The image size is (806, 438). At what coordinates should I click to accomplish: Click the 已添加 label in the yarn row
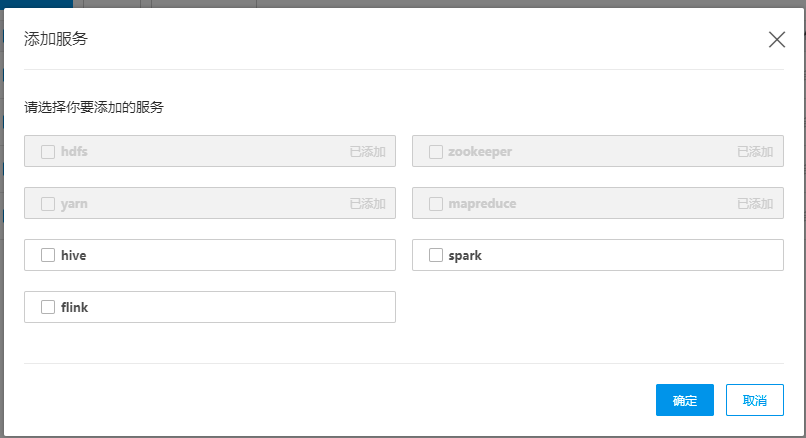368,204
